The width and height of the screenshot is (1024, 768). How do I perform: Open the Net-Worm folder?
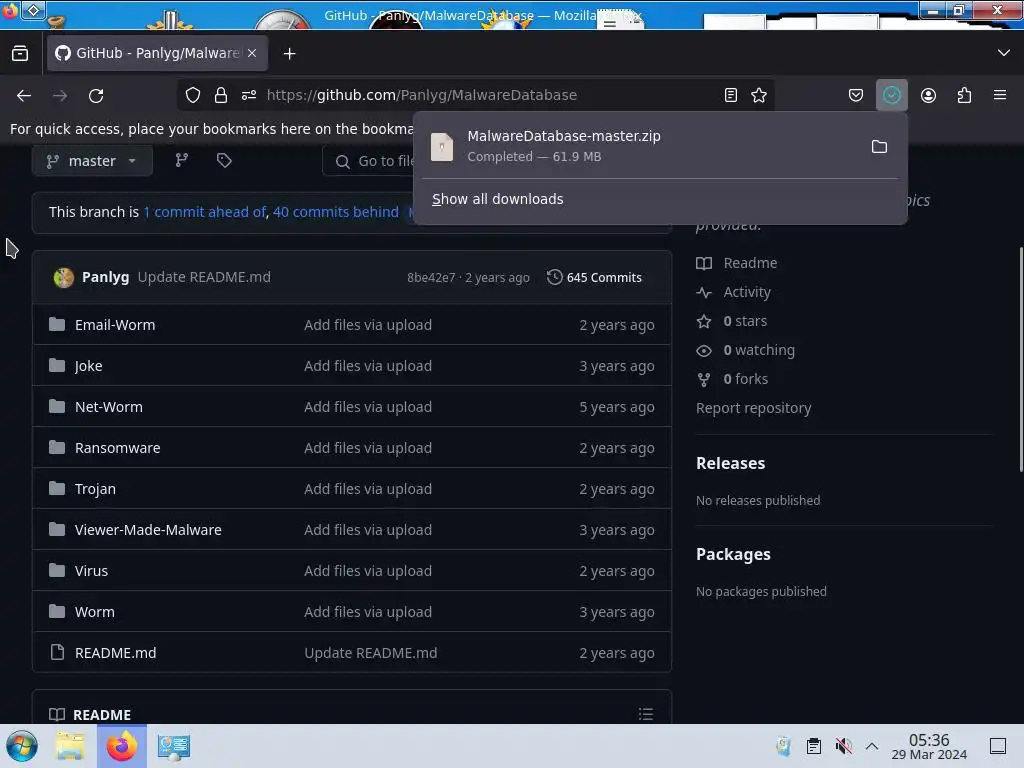point(108,407)
